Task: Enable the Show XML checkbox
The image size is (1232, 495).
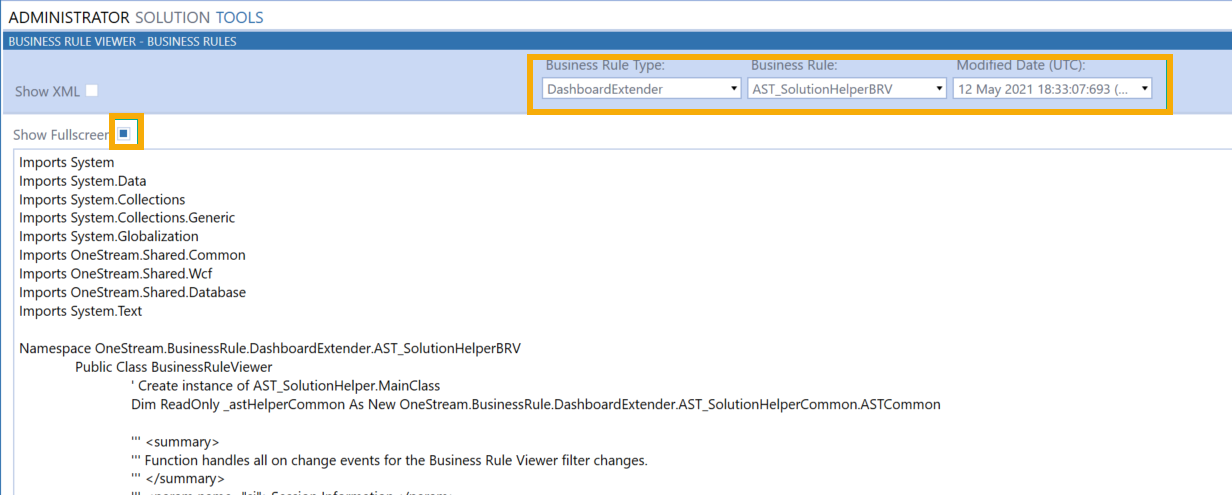Action: [x=92, y=91]
